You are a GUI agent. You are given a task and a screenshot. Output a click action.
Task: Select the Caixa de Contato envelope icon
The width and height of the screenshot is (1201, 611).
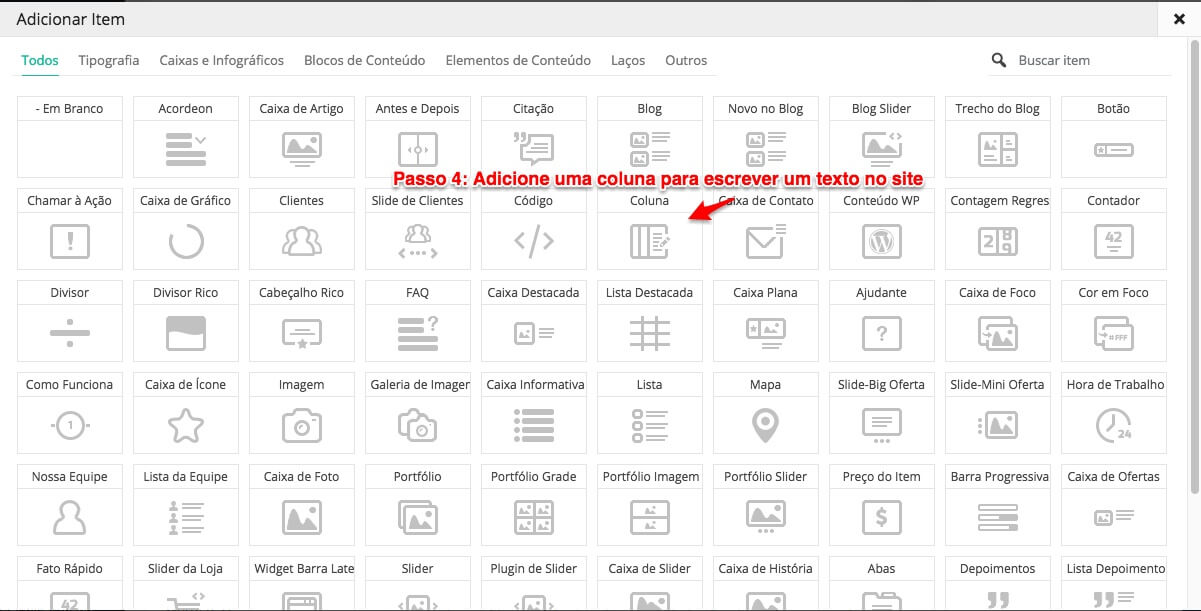(x=765, y=241)
